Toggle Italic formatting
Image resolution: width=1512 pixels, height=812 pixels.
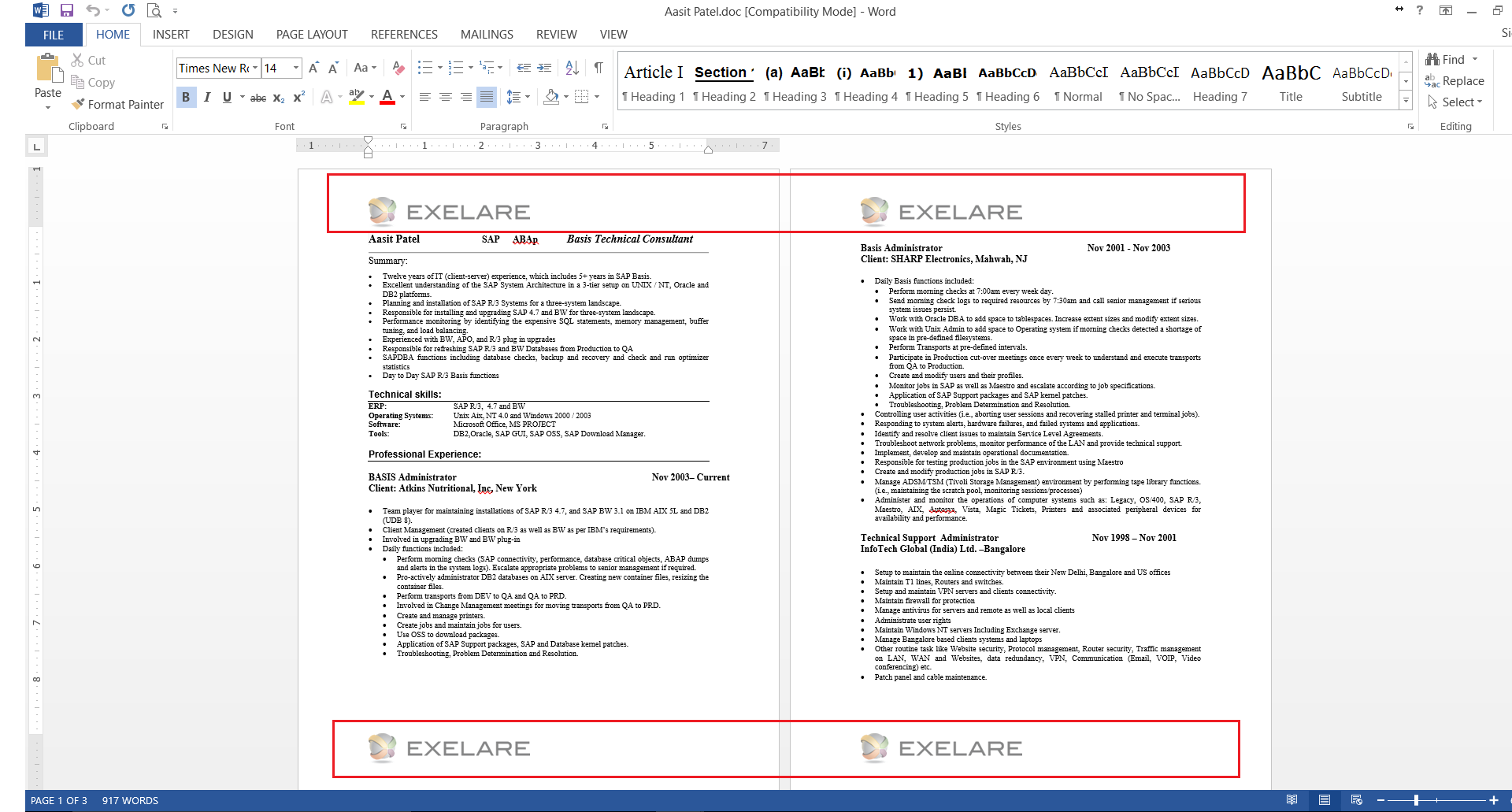(x=207, y=97)
